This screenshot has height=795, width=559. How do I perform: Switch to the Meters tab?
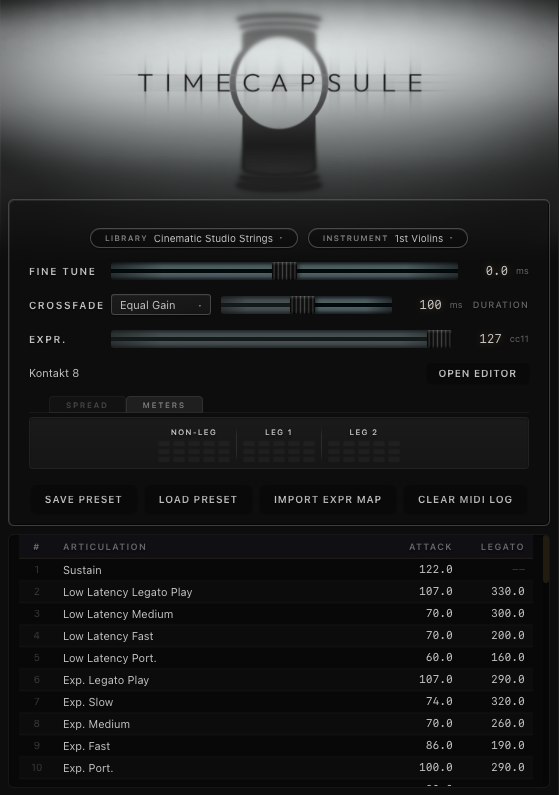[x=164, y=405]
